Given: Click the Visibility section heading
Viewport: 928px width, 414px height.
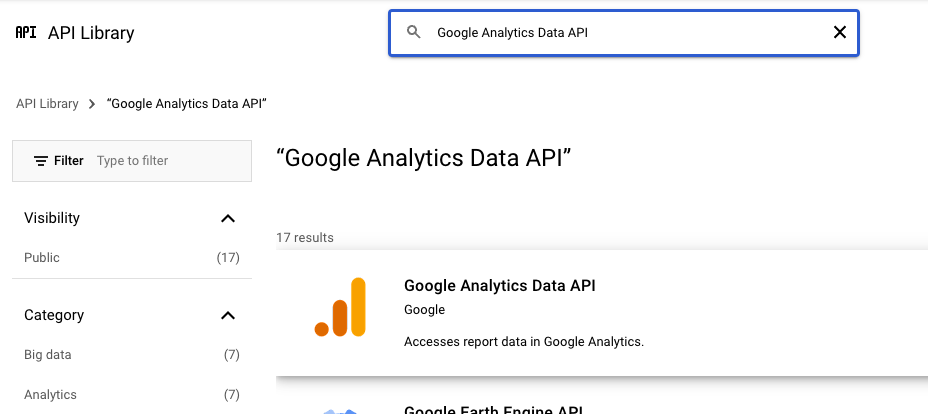Looking at the screenshot, I should point(52,218).
